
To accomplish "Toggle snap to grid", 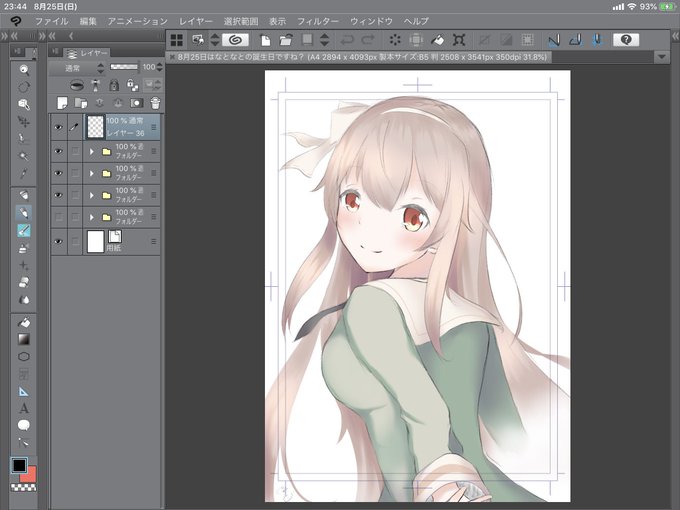I will 598,40.
